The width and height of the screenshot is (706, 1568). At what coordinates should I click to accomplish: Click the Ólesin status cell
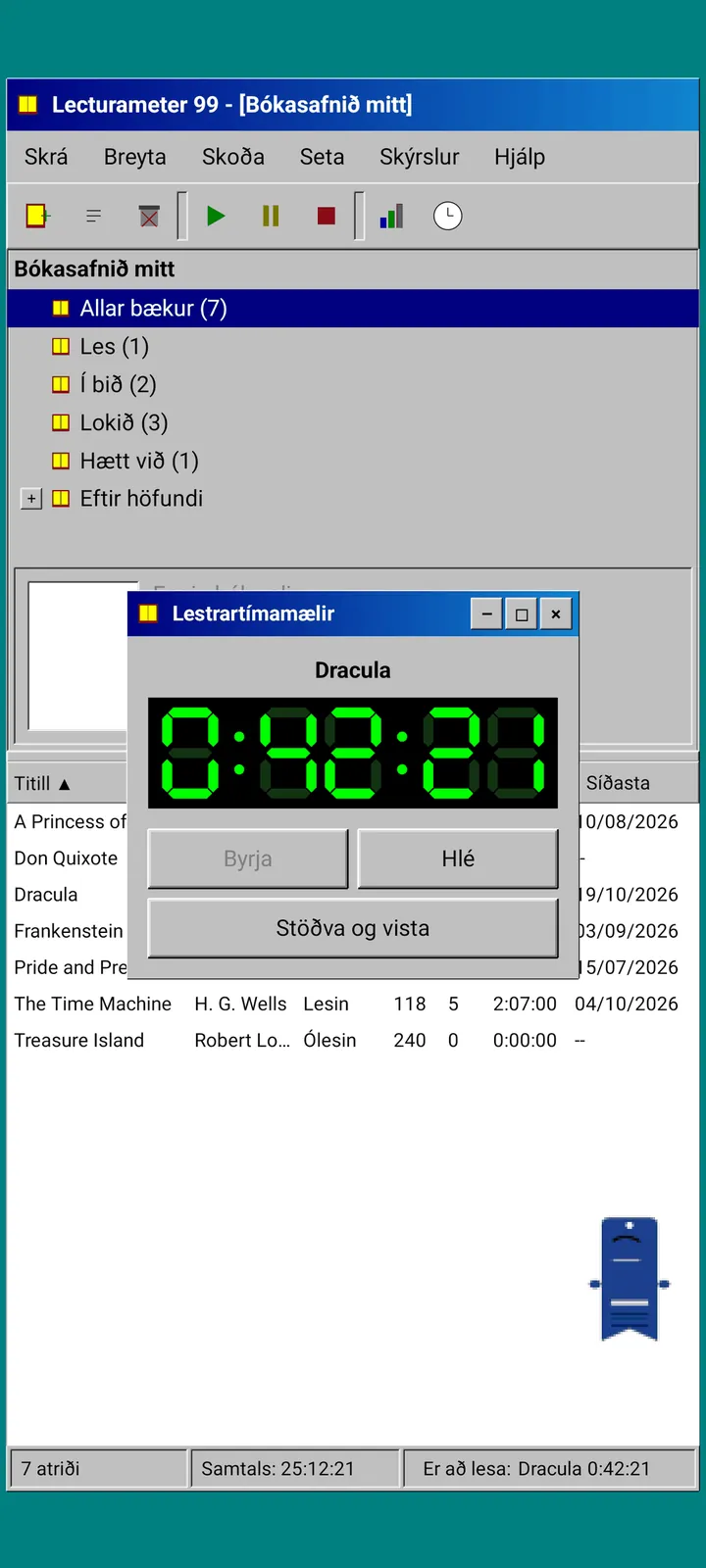tap(329, 1040)
